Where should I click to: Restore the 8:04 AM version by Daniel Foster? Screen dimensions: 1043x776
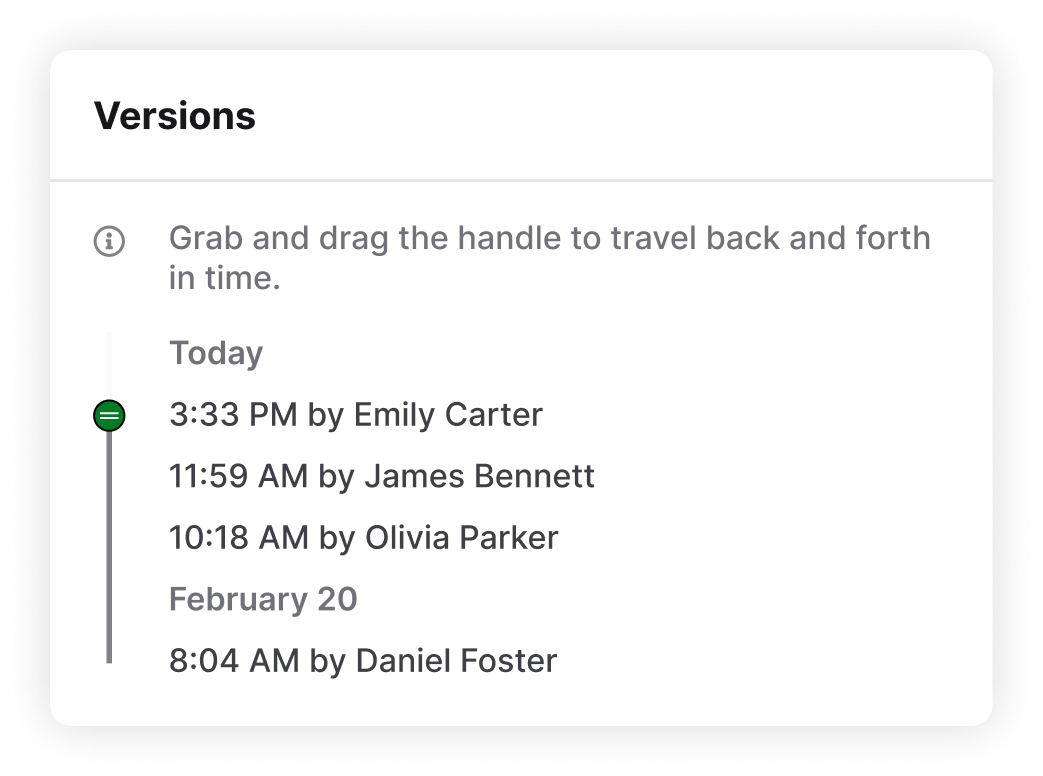(363, 661)
